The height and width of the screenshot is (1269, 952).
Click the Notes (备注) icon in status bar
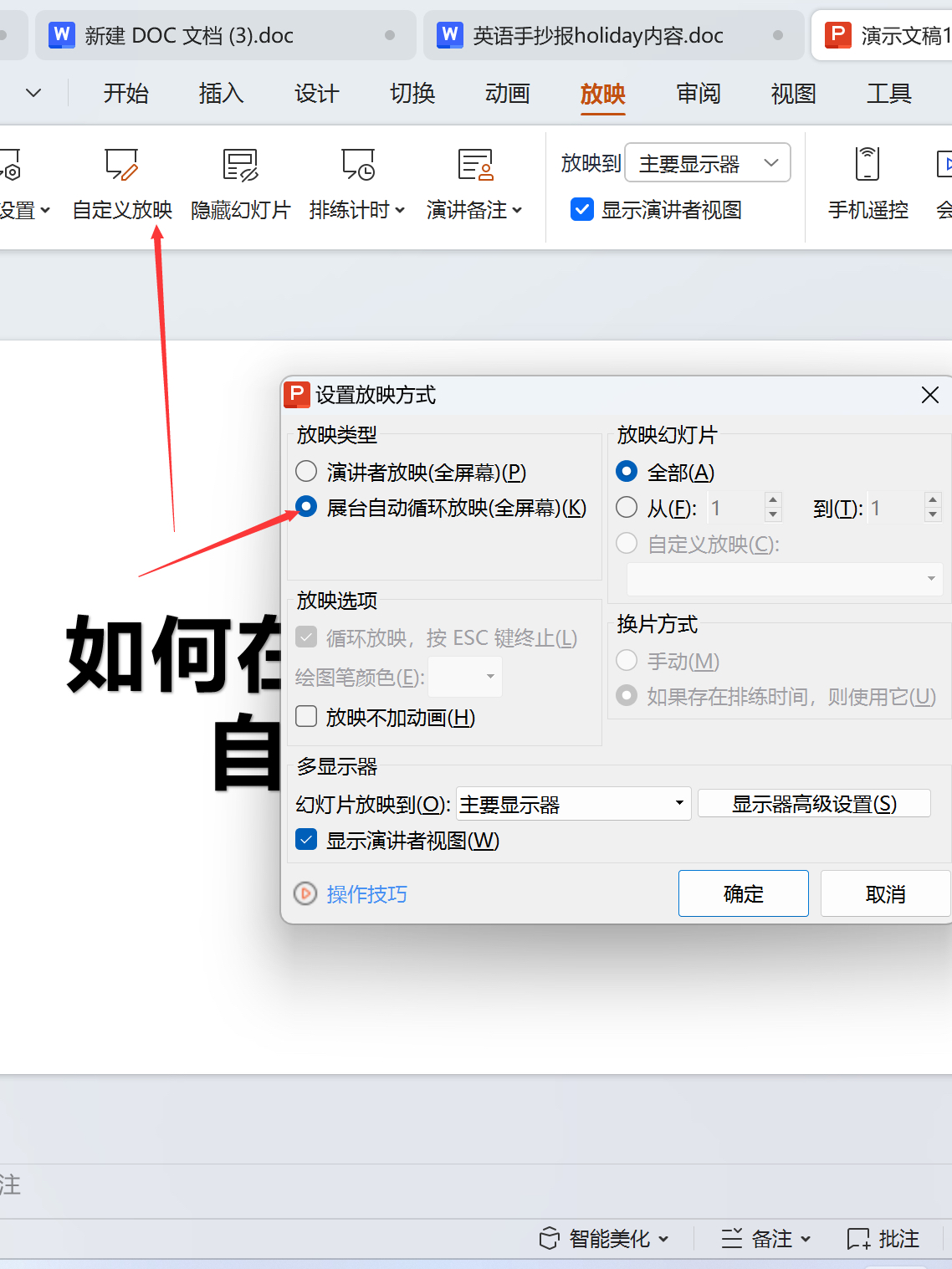click(732, 1238)
